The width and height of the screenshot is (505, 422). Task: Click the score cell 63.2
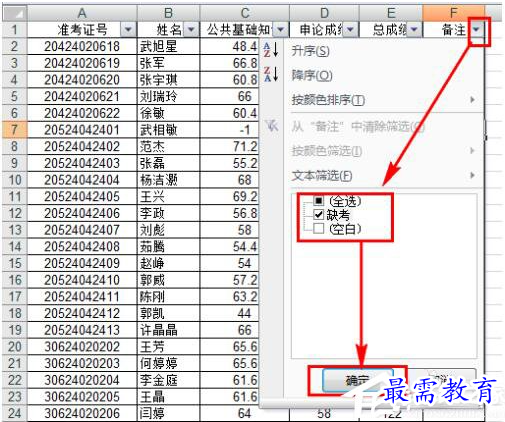click(230, 297)
